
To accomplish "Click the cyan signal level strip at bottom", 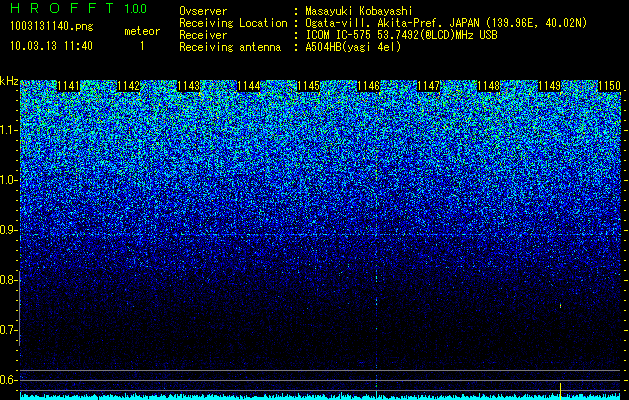I will 320,397.
